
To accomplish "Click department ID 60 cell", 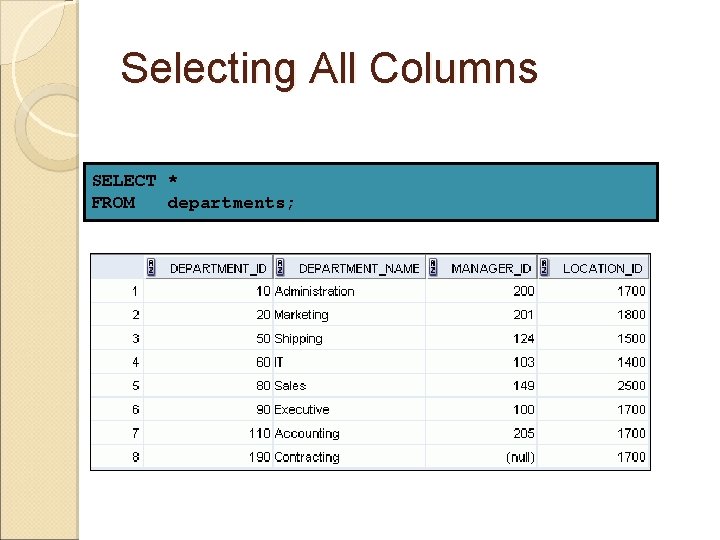I will (208, 362).
